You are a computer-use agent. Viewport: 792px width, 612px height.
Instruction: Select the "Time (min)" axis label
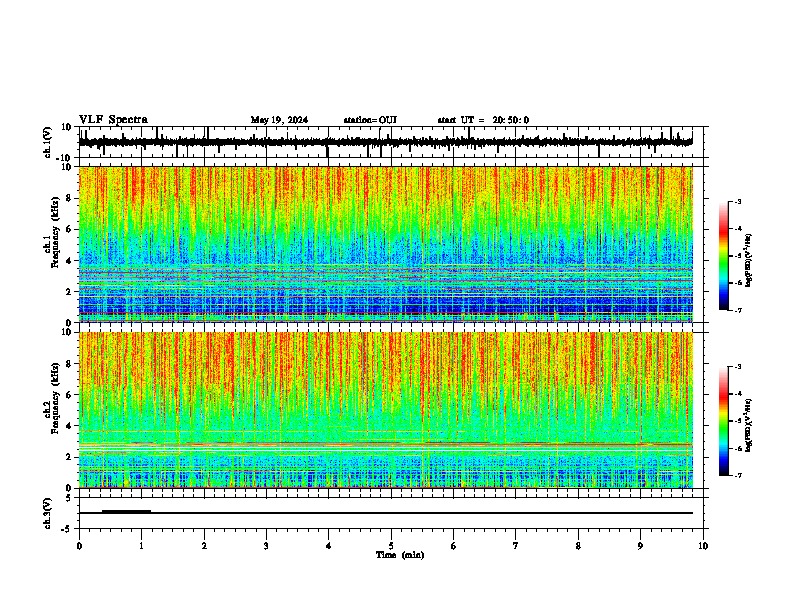tap(400, 555)
